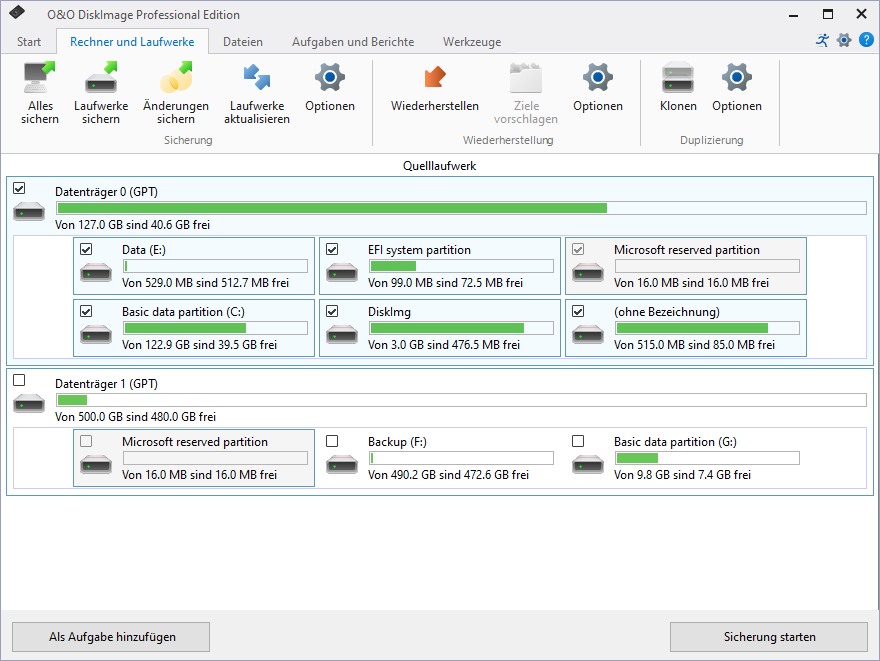Click the text 'Von 99.0 MB sind 72.5 MB frei'
The width and height of the screenshot is (880, 661).
[x=446, y=283]
